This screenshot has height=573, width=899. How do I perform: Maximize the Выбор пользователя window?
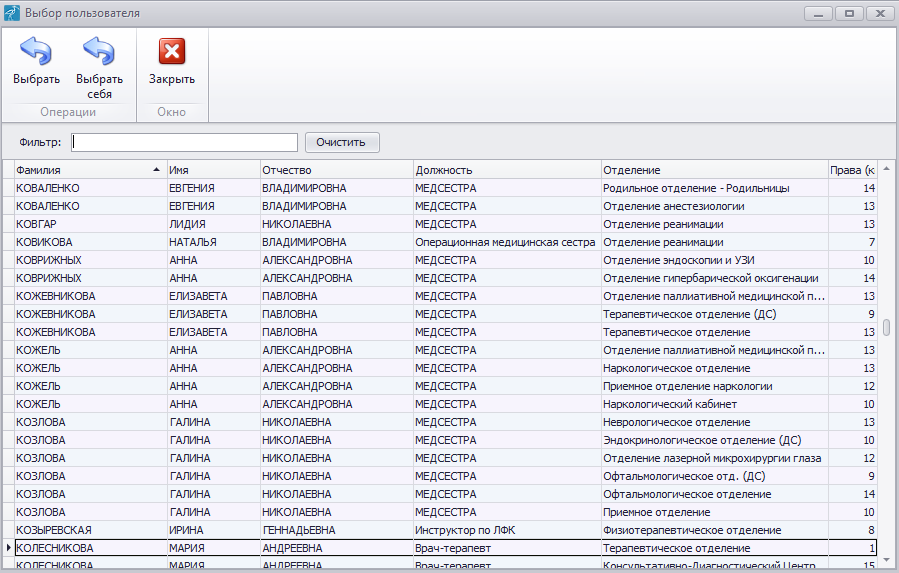point(849,13)
